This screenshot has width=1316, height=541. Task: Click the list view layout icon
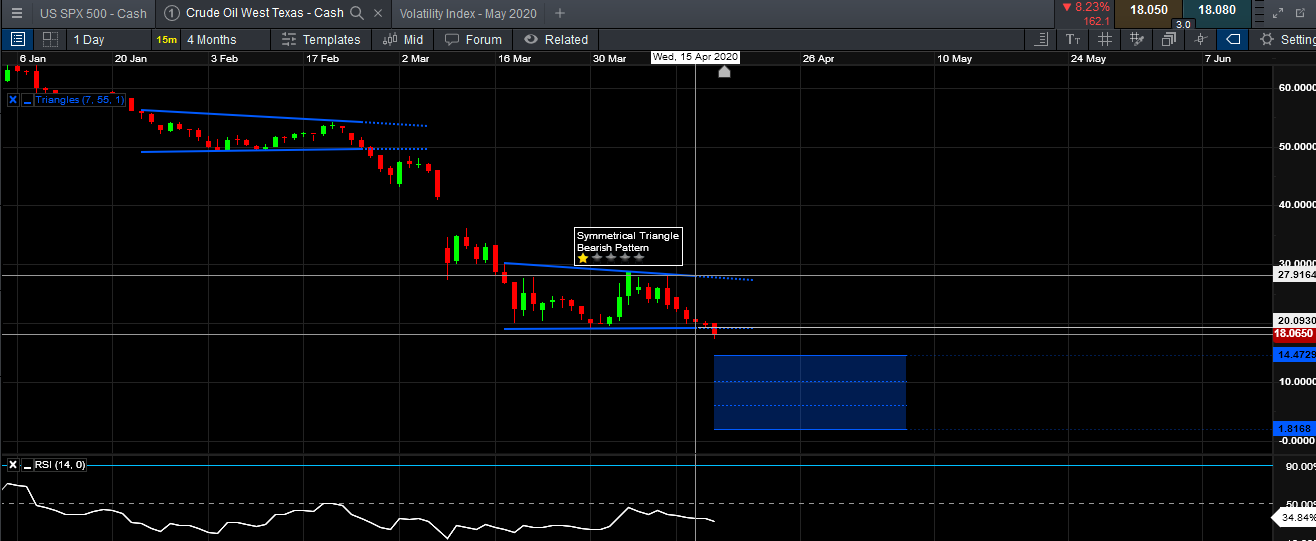pyautogui.click(x=17, y=39)
